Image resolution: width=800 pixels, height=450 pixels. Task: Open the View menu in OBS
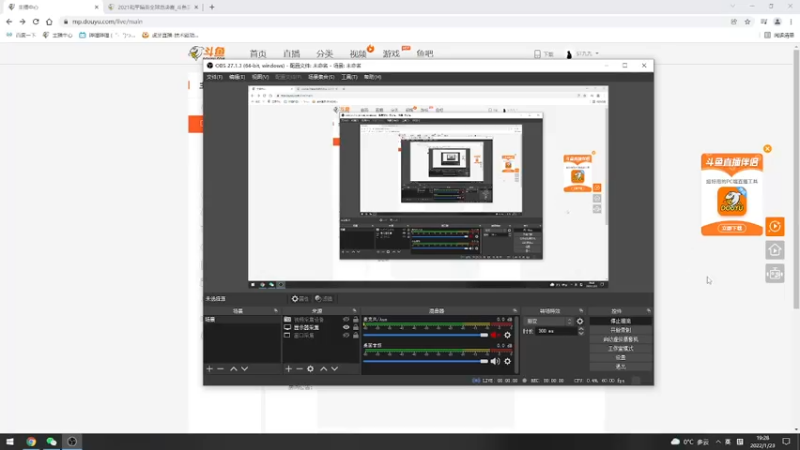pyautogui.click(x=260, y=77)
